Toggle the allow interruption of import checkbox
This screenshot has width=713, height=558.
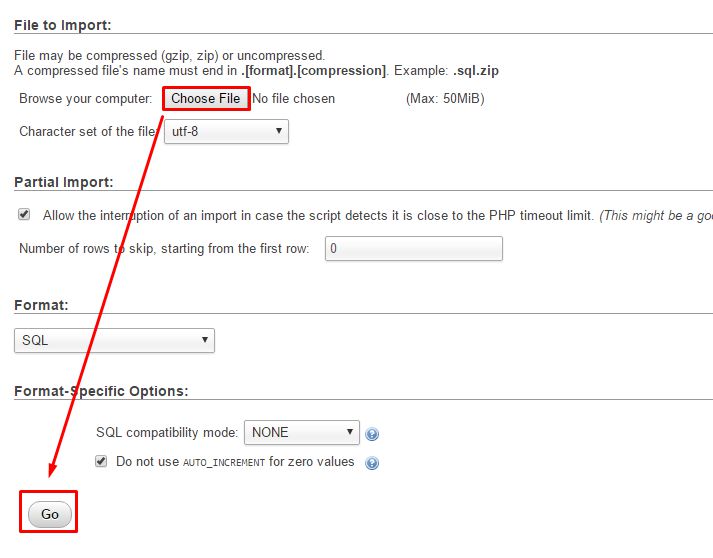point(24,214)
